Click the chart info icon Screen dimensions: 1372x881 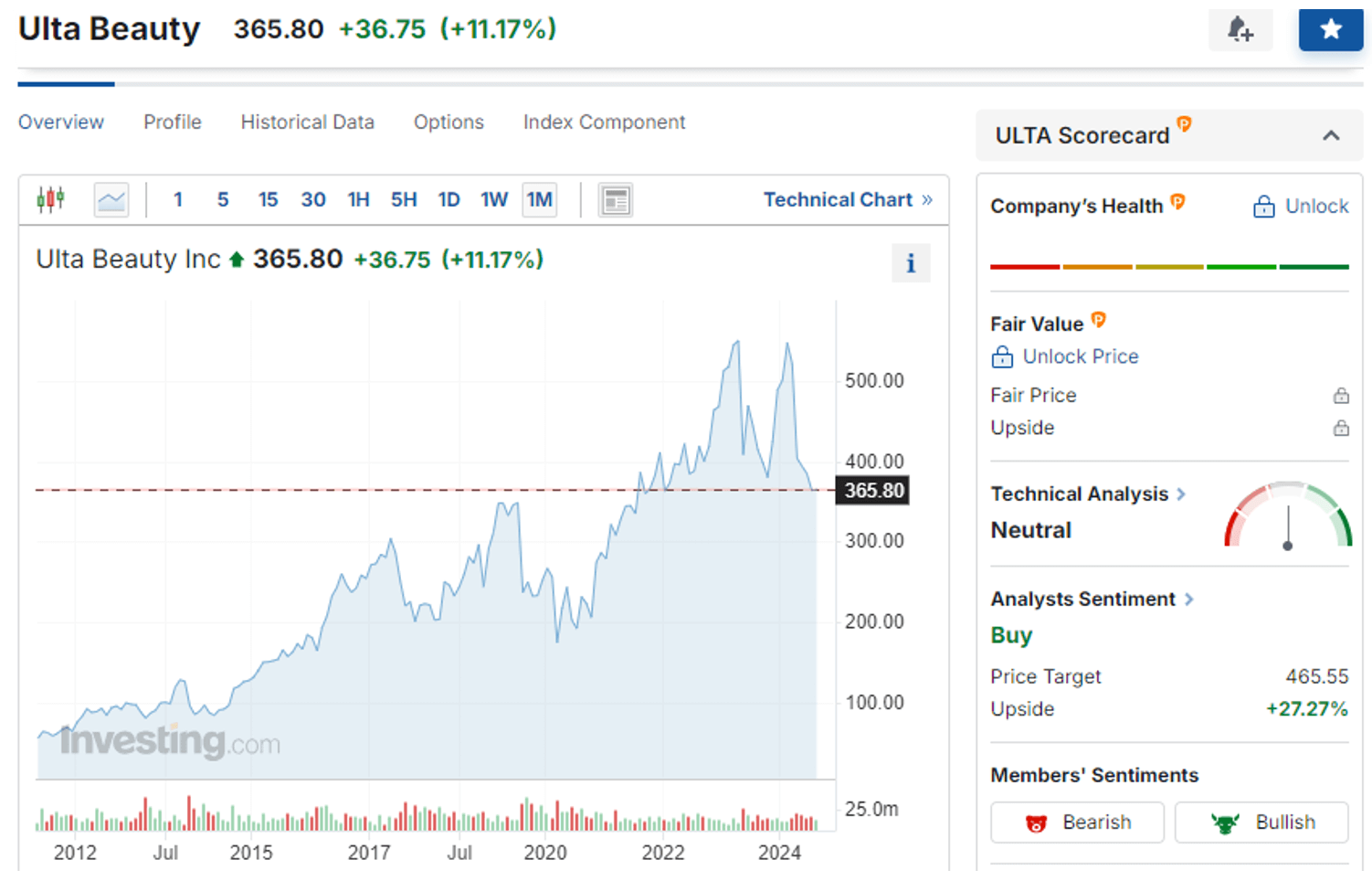(x=910, y=264)
